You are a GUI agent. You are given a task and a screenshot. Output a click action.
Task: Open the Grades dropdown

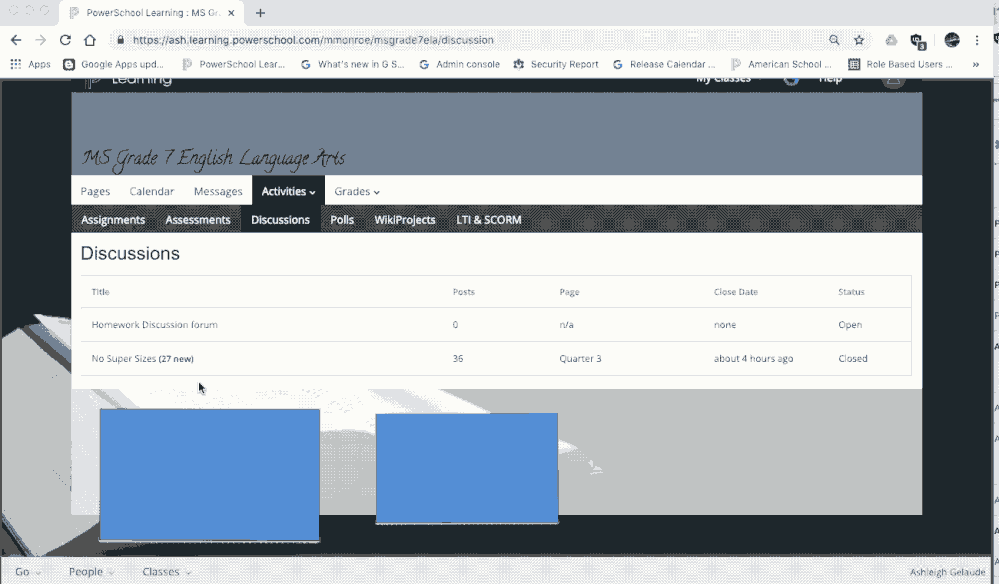coord(356,191)
